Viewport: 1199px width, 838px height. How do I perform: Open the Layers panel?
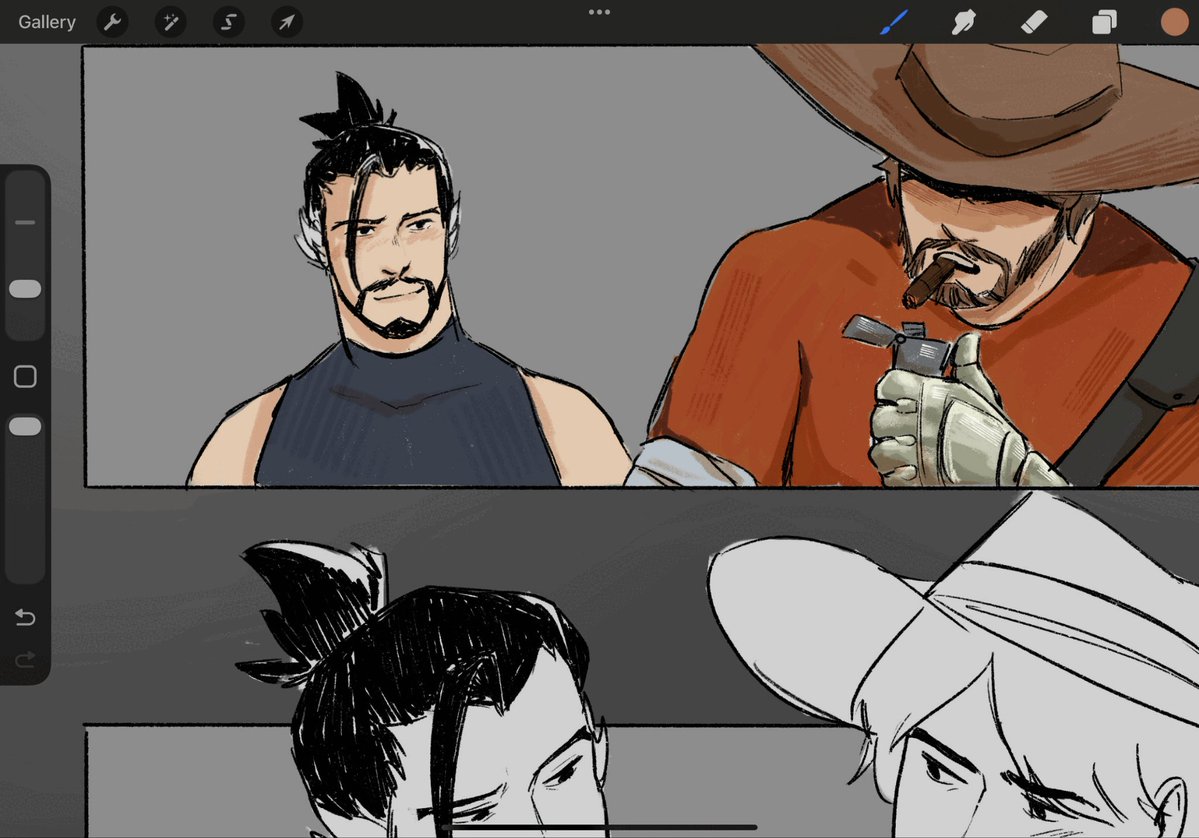1104,22
